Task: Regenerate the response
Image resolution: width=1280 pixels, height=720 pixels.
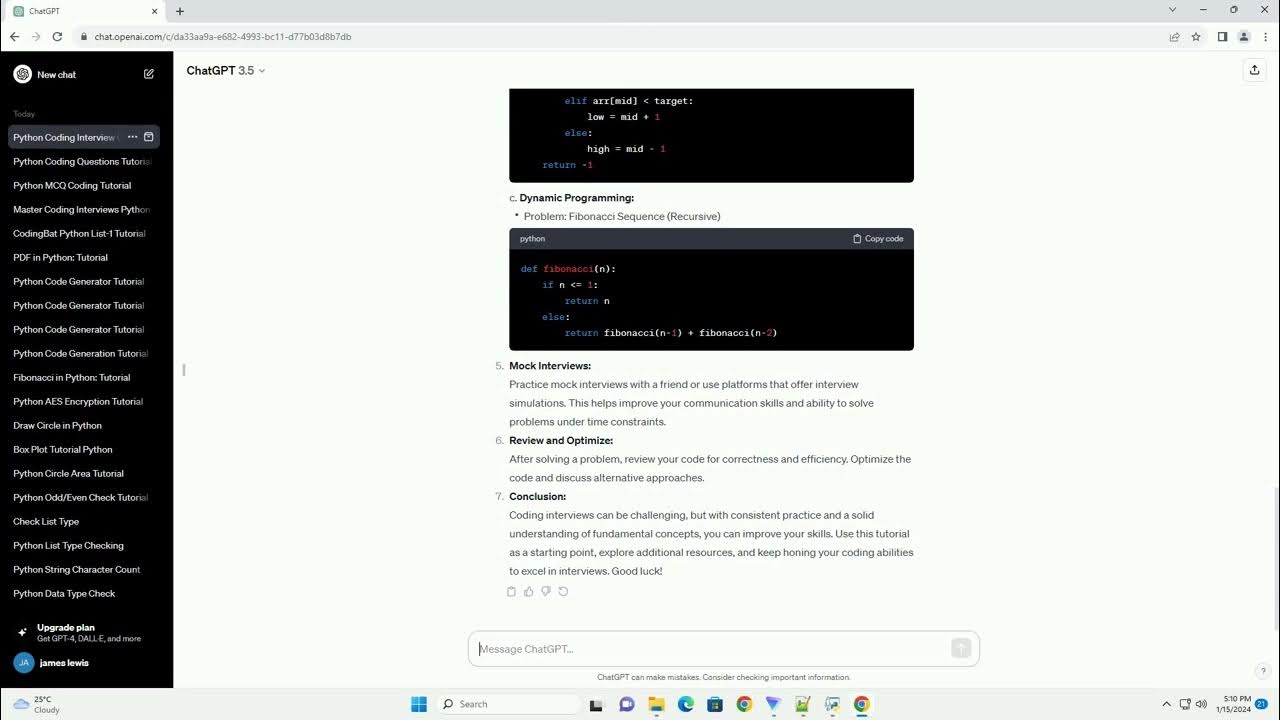Action: tap(563, 591)
